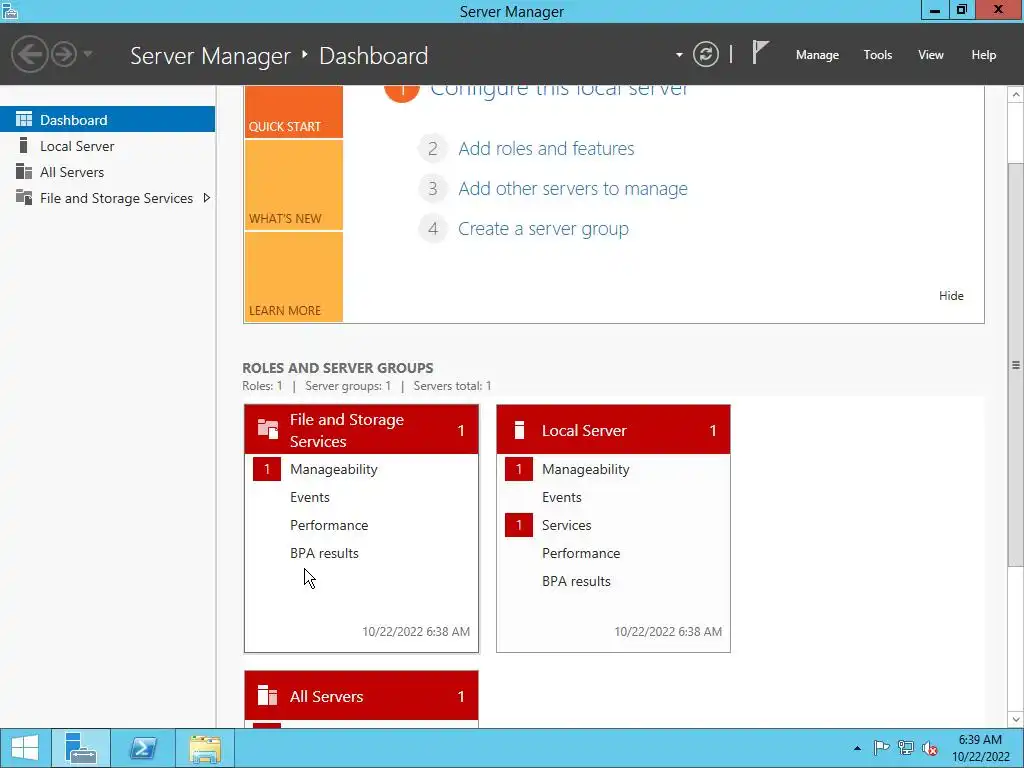Open the QUICK START tile
1024x768 pixels.
point(294,111)
